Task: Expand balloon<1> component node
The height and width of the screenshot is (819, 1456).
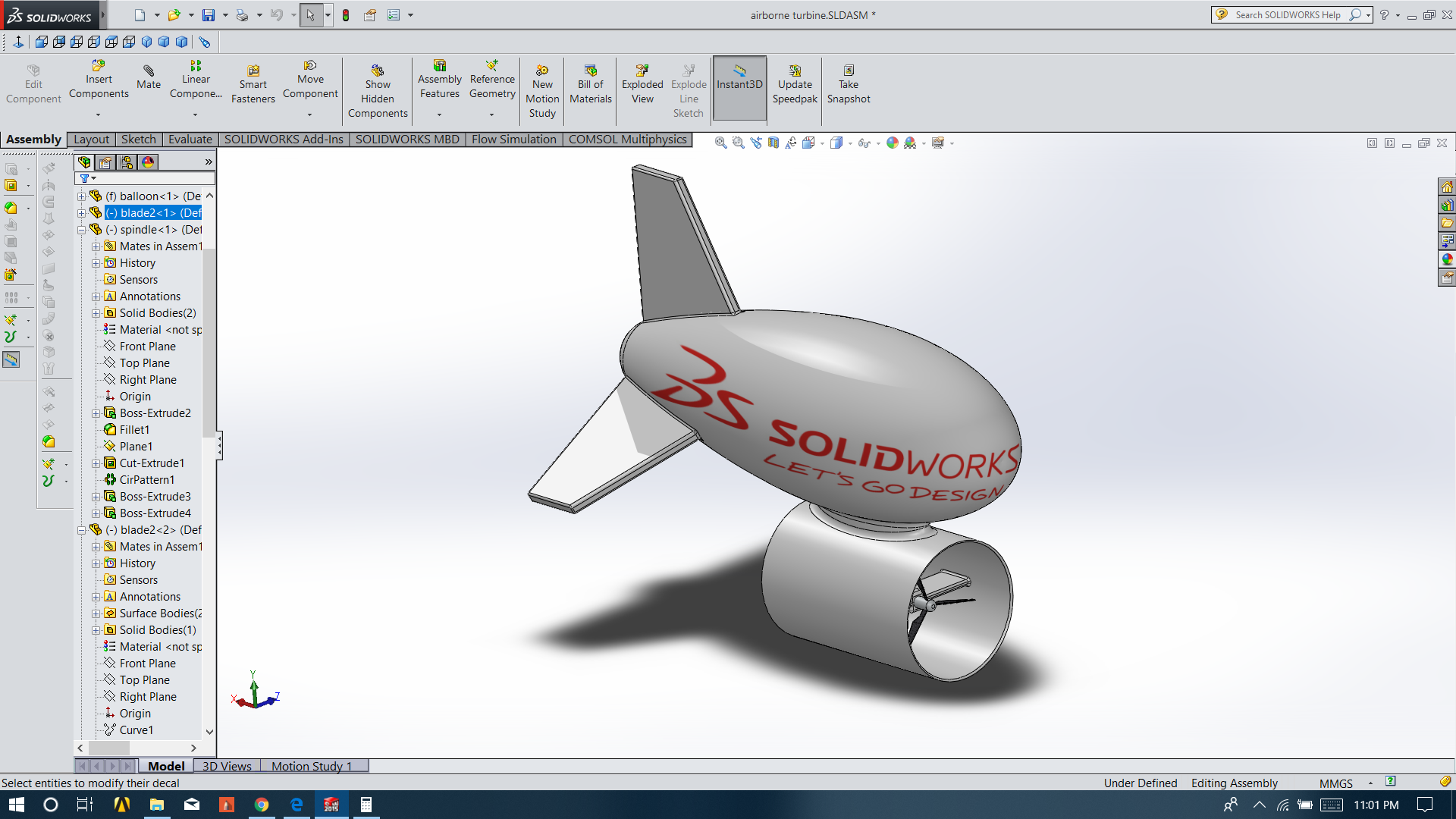Action: coord(81,196)
